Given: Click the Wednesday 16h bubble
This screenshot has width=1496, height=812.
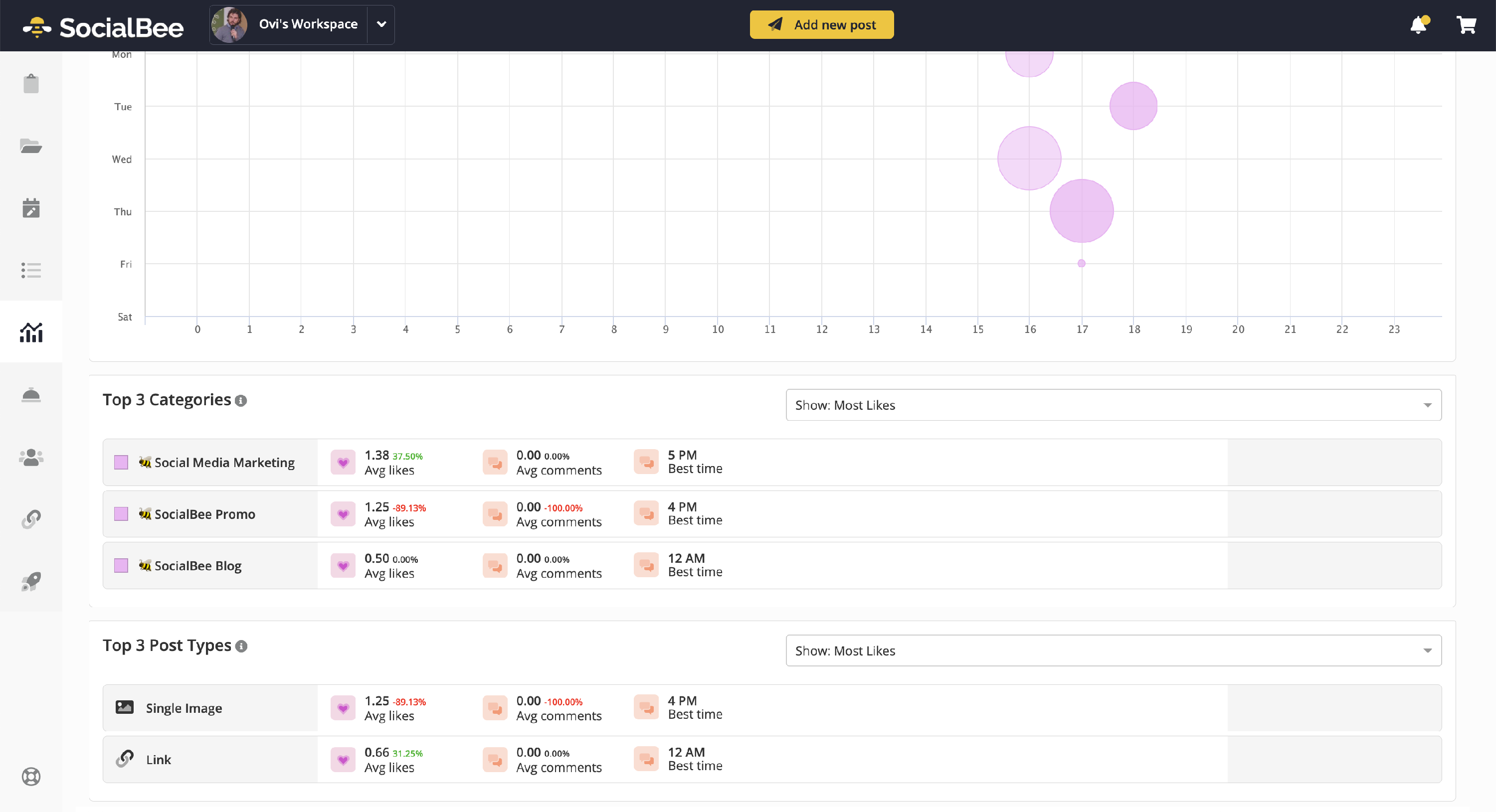Looking at the screenshot, I should click(1029, 158).
